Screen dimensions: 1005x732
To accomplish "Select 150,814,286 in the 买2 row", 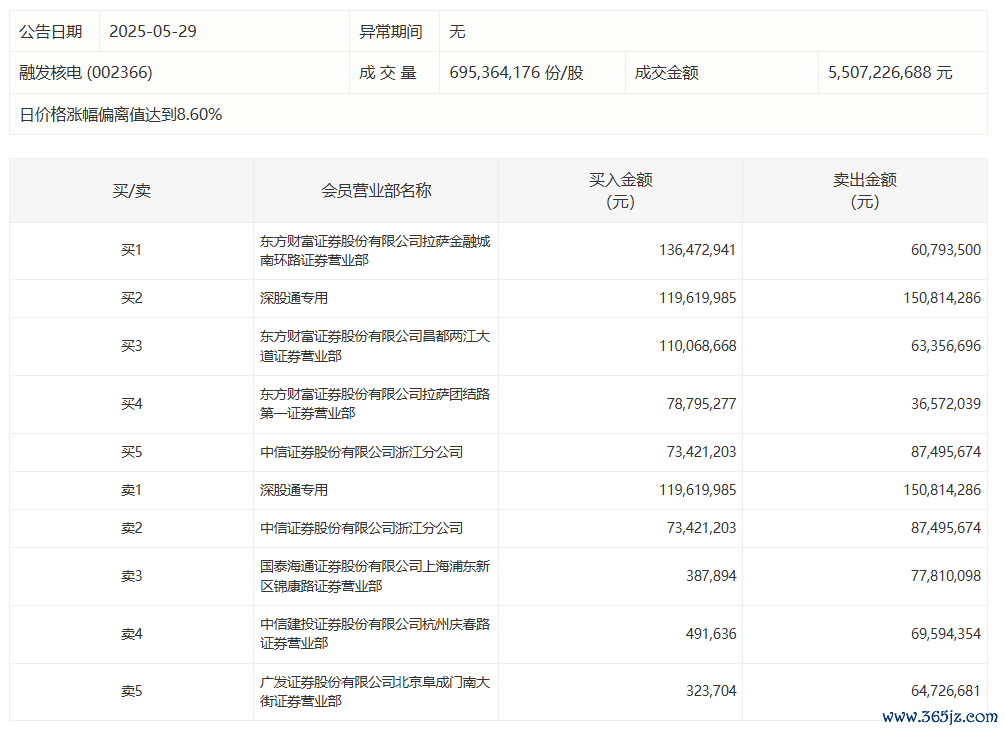I will pyautogui.click(x=942, y=298).
